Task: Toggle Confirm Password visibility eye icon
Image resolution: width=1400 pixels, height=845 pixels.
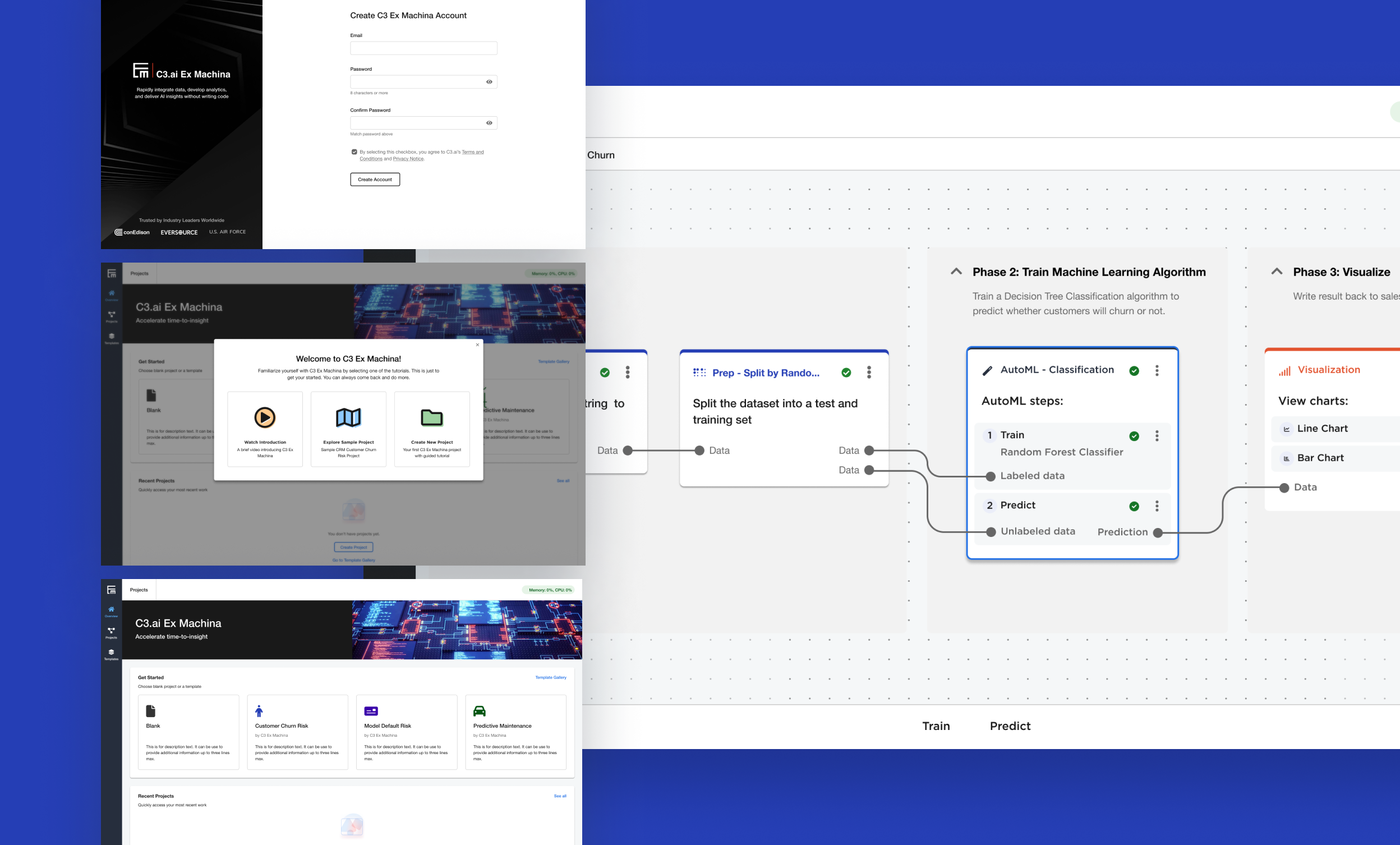Action: (x=489, y=123)
